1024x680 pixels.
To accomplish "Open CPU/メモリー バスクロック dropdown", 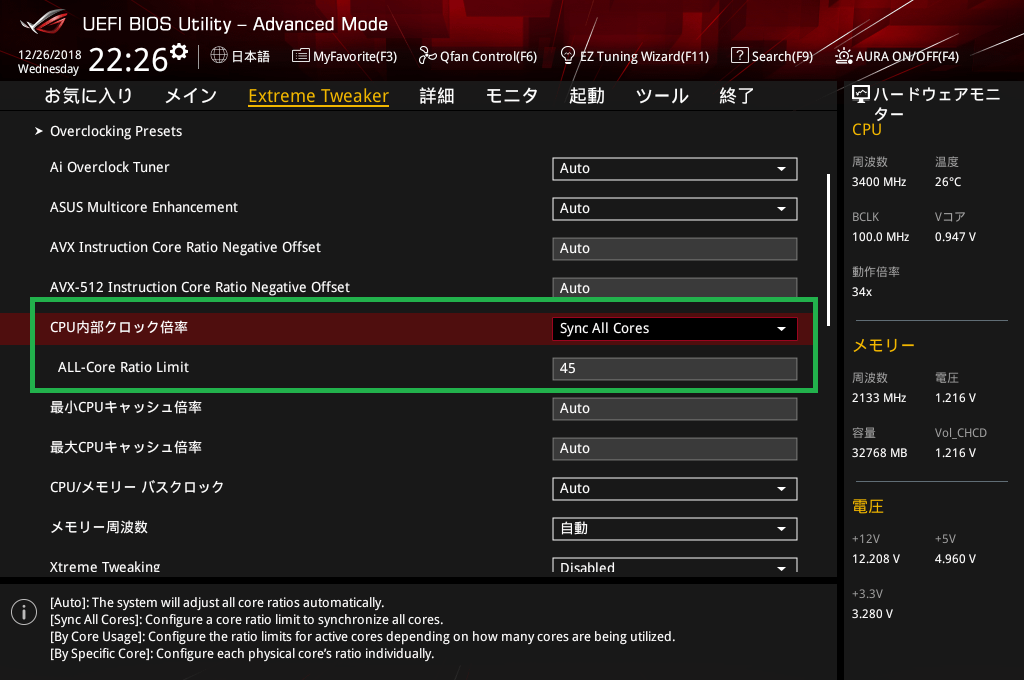I will pyautogui.click(x=675, y=489).
